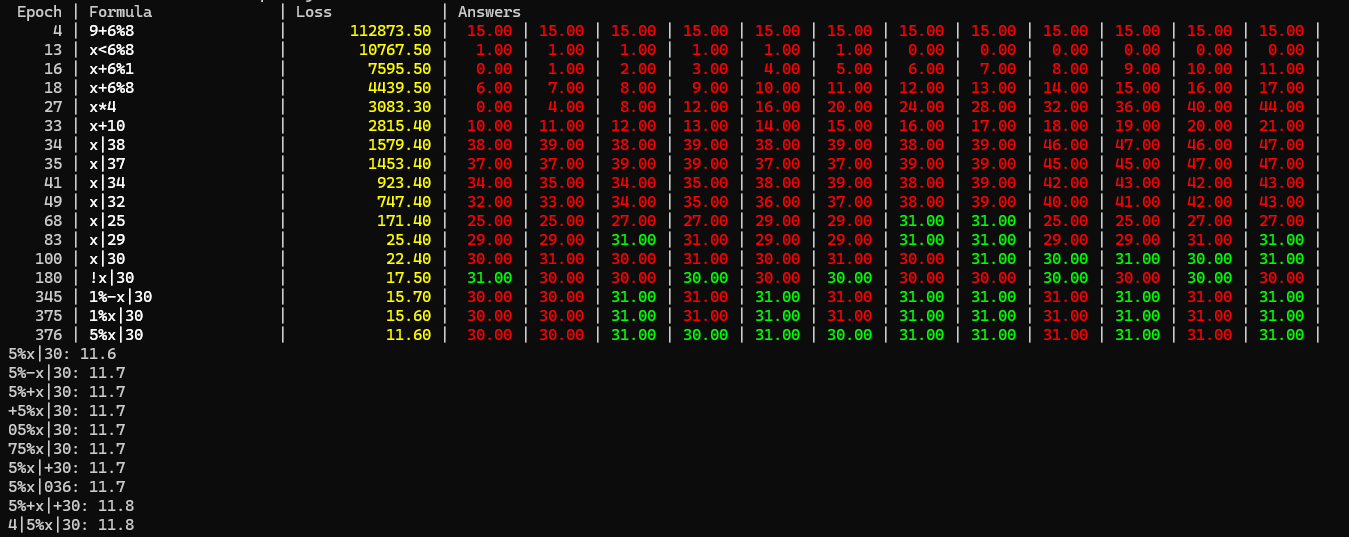The width and height of the screenshot is (1349, 537).
Task: Select the x+10 formula entry
Action: pyautogui.click(x=106, y=126)
